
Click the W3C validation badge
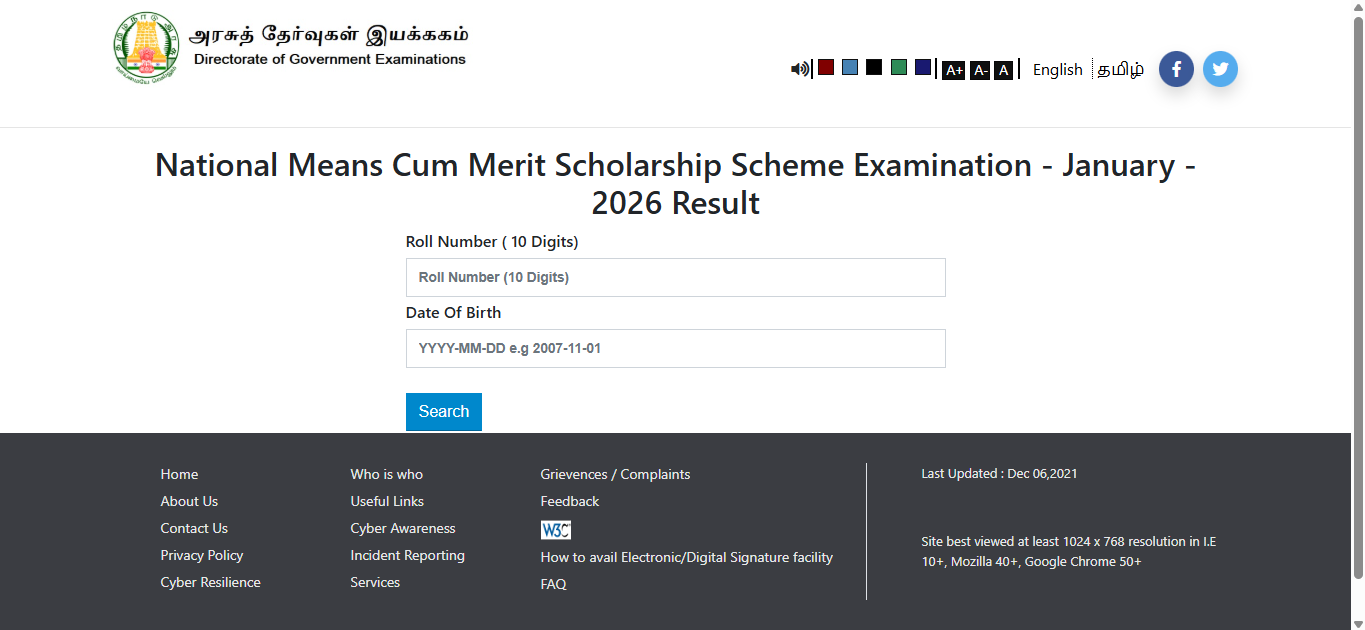pyautogui.click(x=556, y=530)
